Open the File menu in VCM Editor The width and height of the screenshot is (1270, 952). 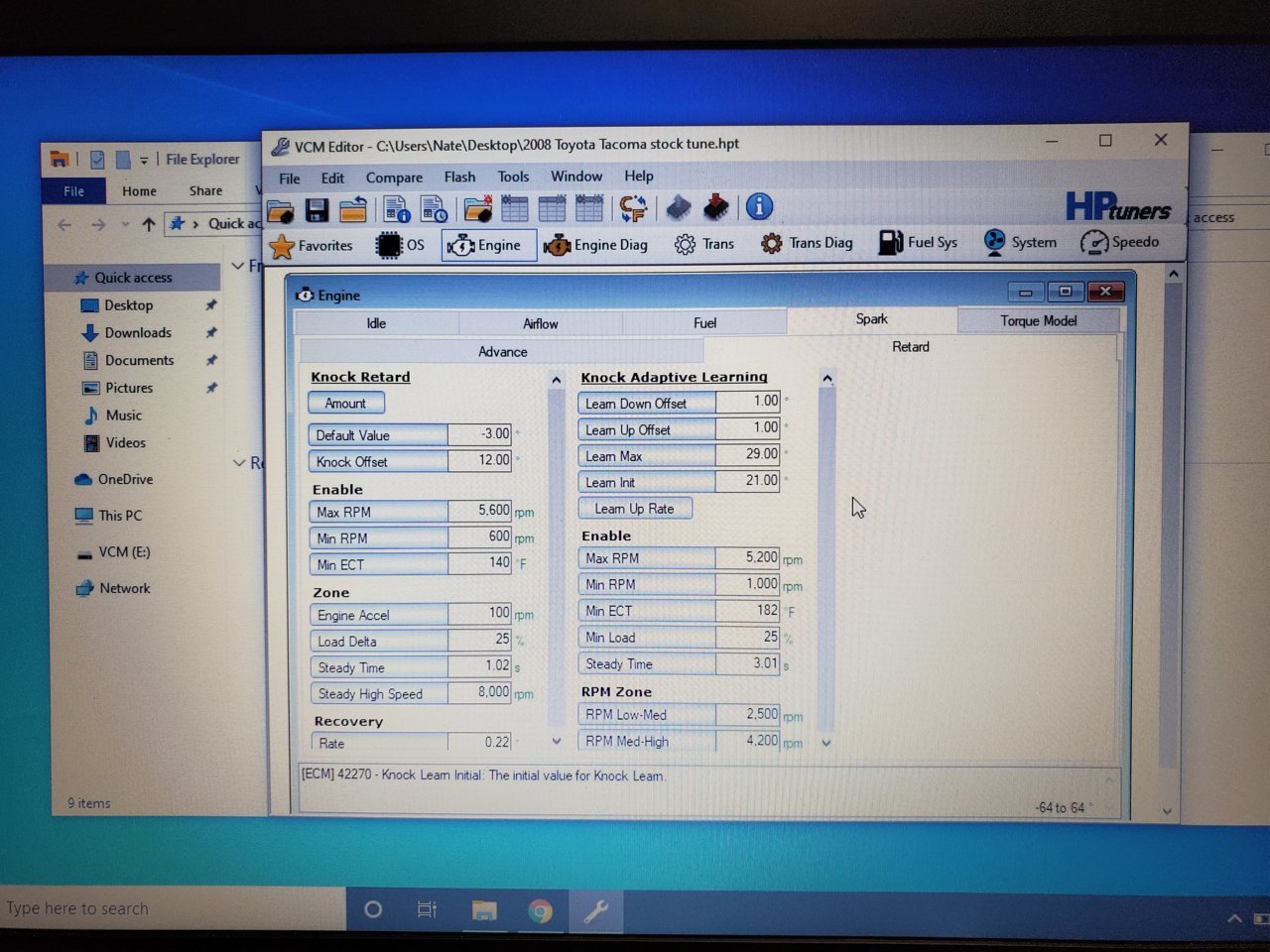pos(290,178)
